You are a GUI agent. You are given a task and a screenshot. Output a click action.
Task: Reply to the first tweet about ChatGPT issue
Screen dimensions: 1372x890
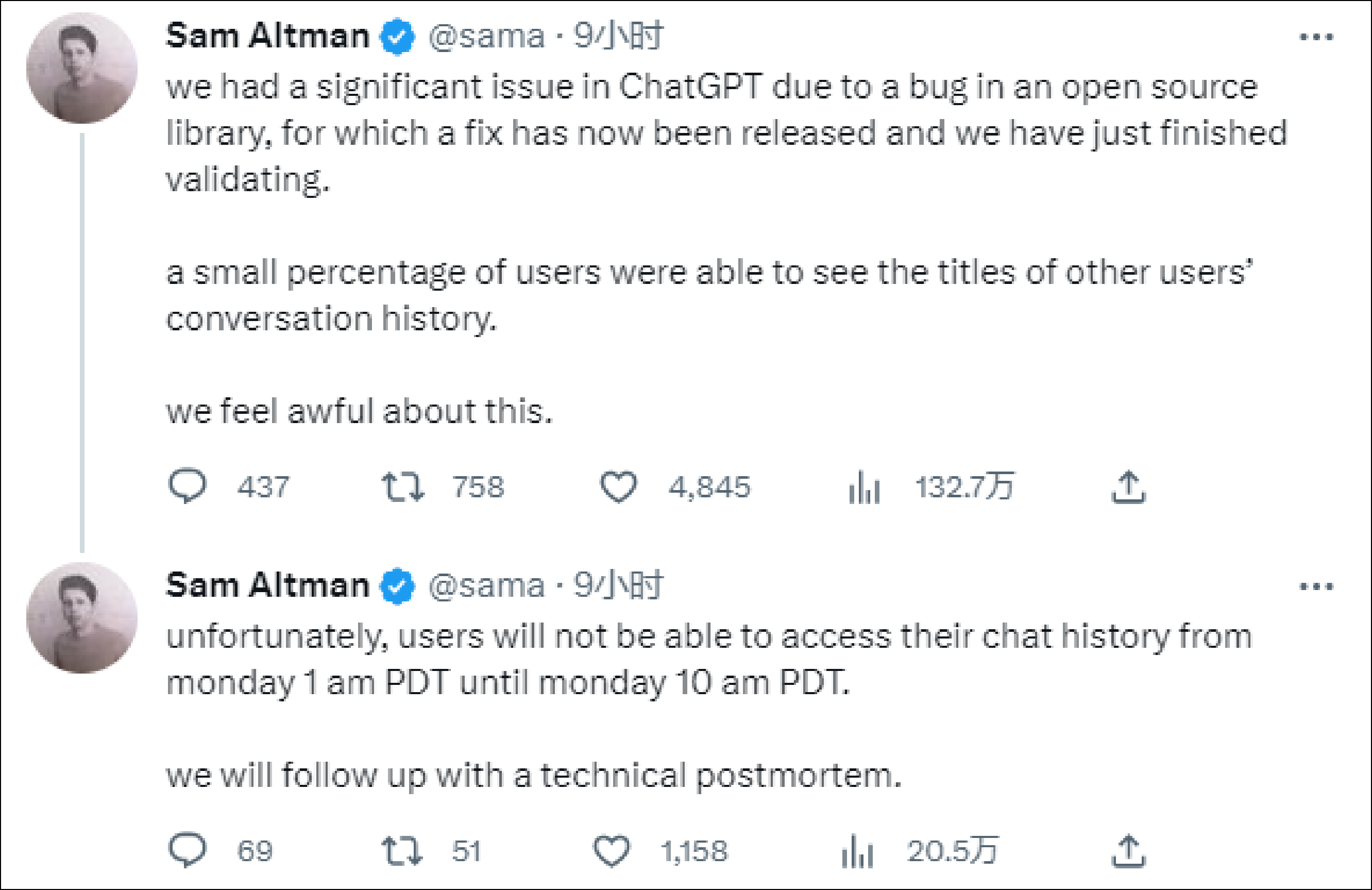(x=188, y=486)
